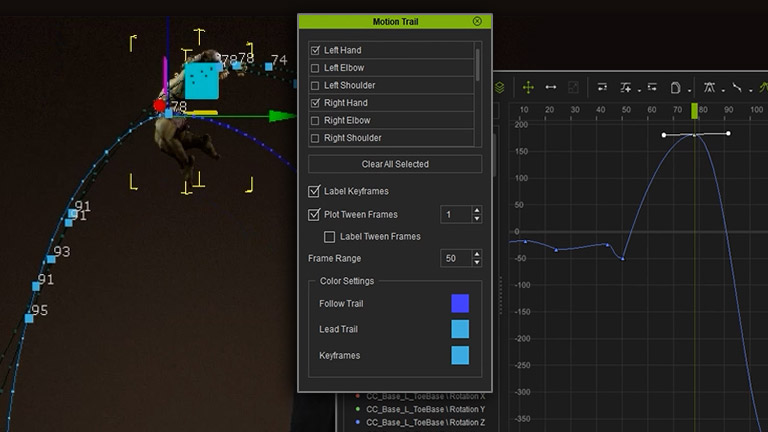The image size is (768, 432).
Task: Check the Label Tween Frames option
Action: pos(330,237)
